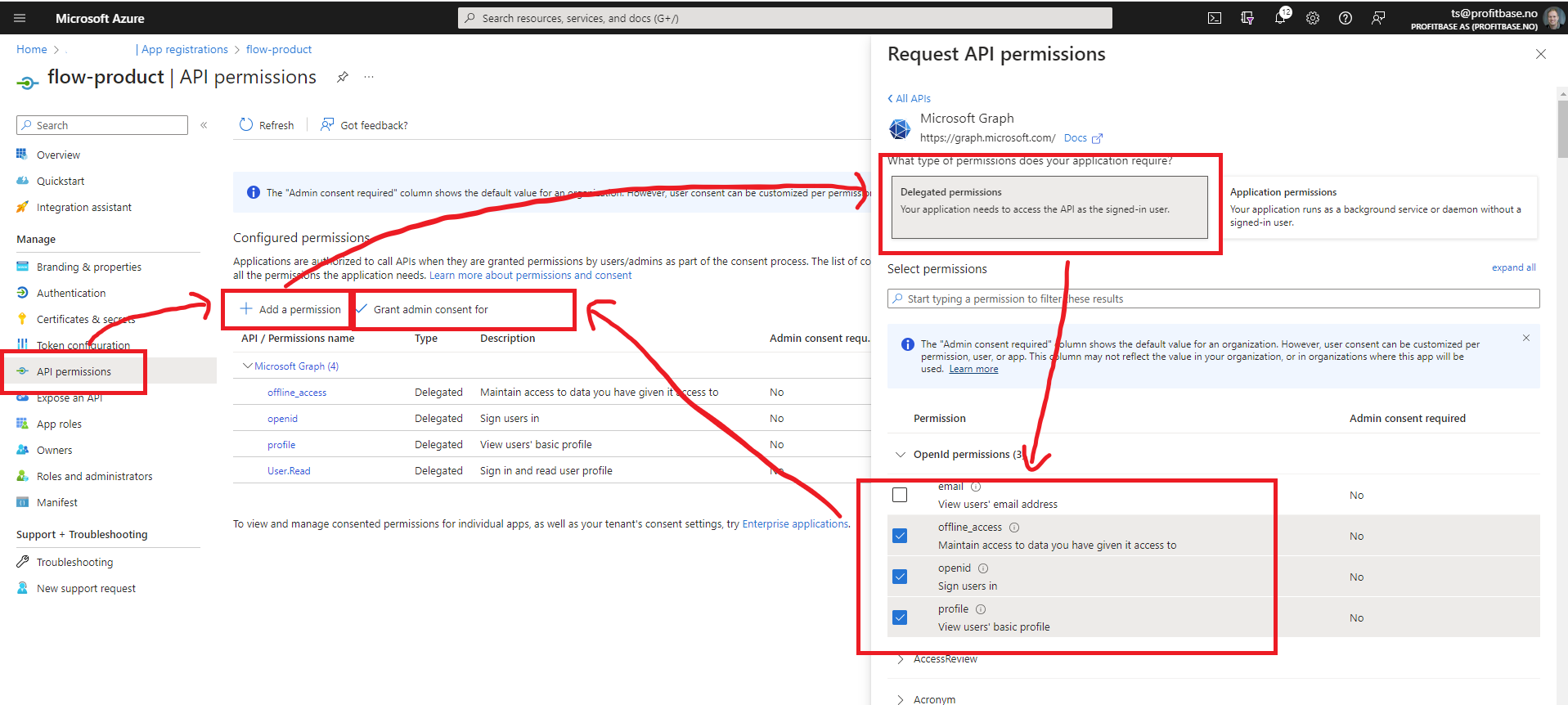The width and height of the screenshot is (1568, 705).
Task: Collapse Microsoft Graph (4) permissions group
Action: [x=247, y=366]
